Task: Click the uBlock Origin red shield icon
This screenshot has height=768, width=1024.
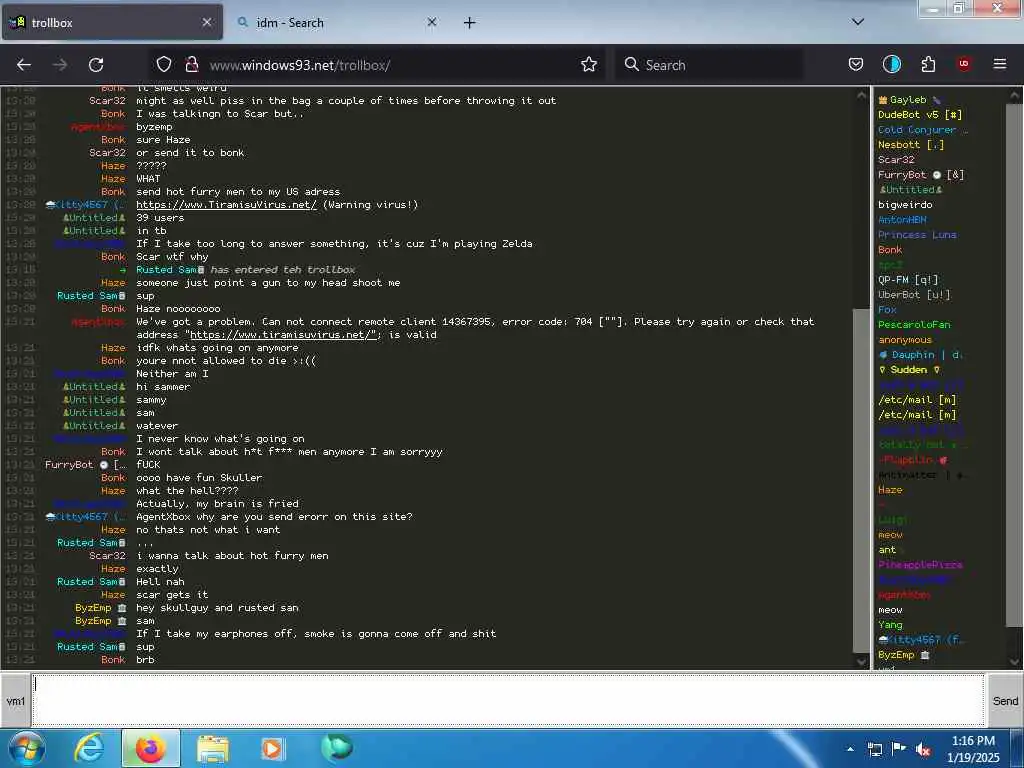Action: (964, 64)
